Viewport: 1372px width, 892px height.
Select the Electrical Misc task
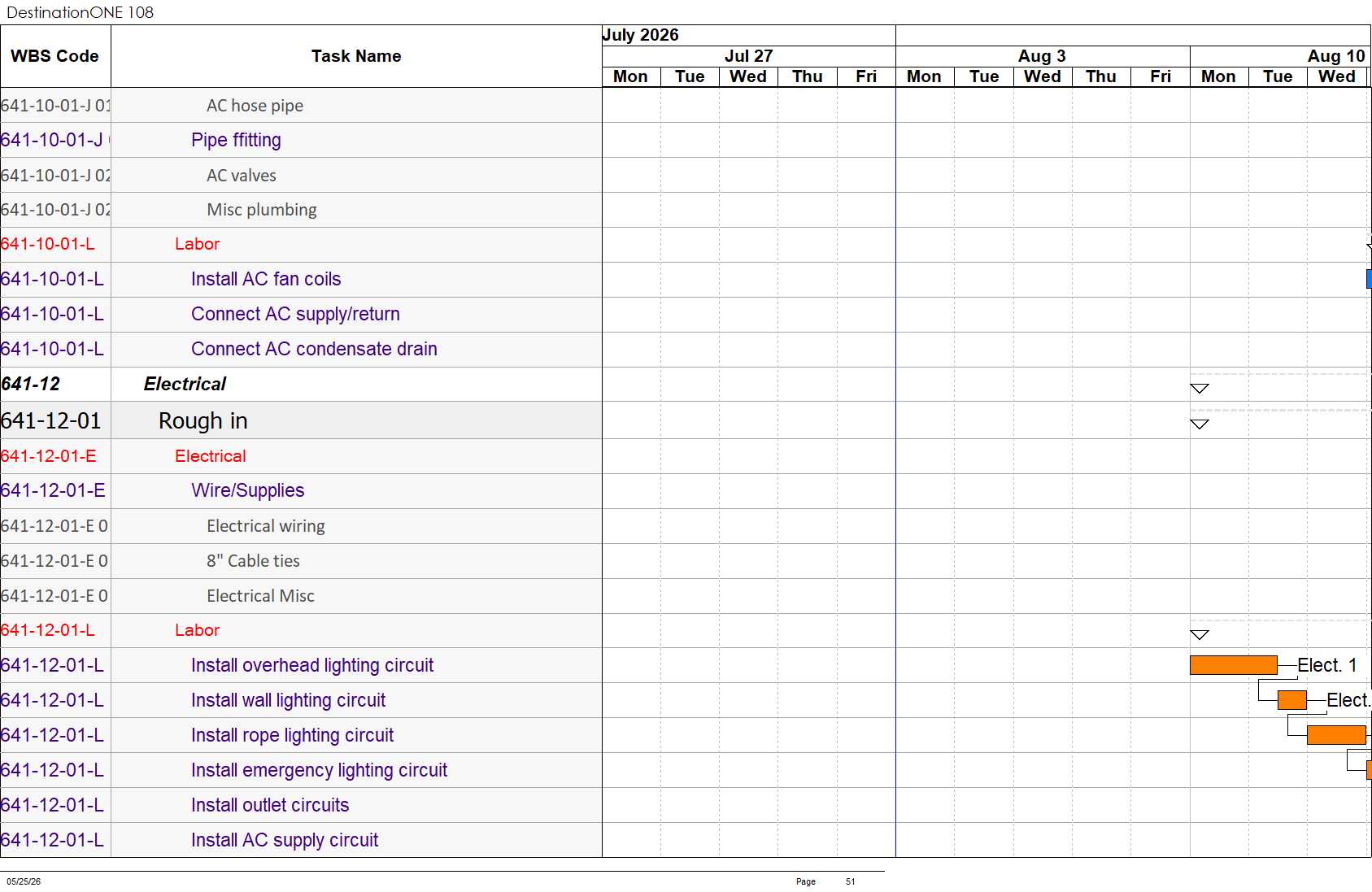[x=260, y=596]
